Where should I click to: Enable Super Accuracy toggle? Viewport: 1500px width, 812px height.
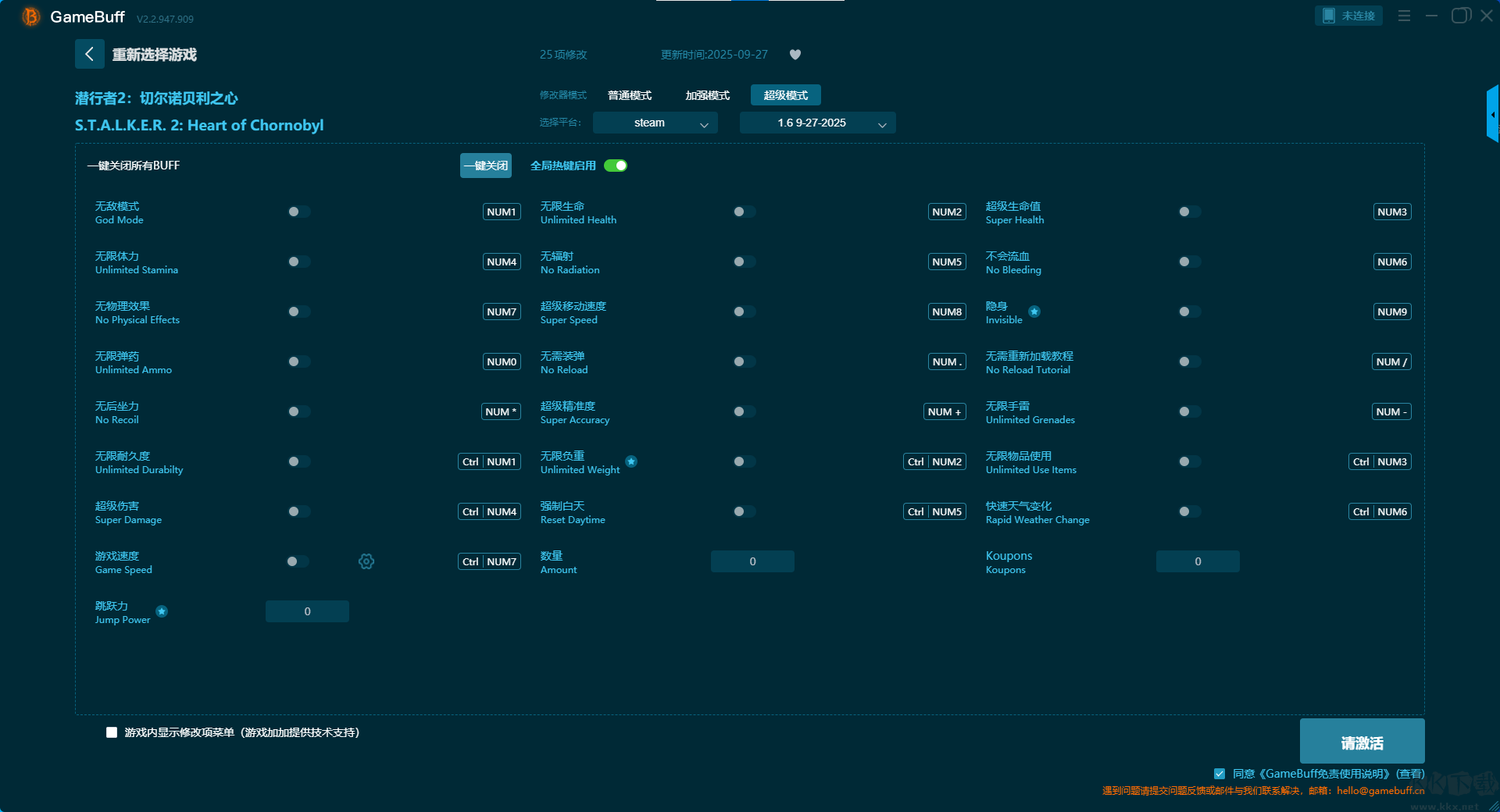click(x=744, y=411)
